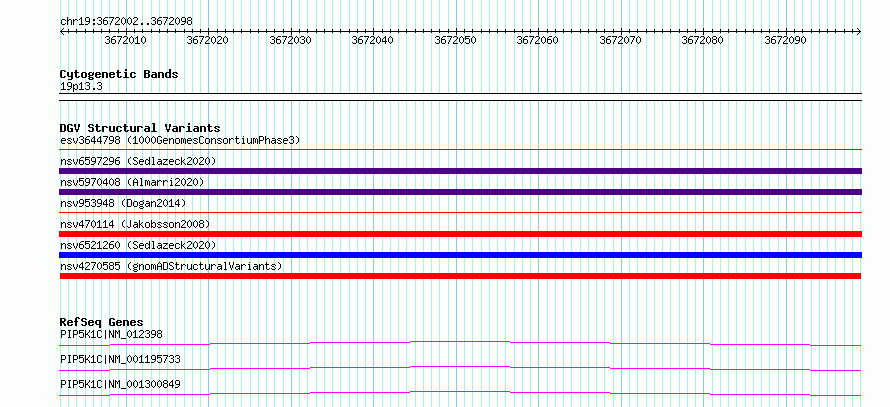Select ruler position 3672030
Image resolution: width=890 pixels, height=407 pixels.
(x=291, y=41)
